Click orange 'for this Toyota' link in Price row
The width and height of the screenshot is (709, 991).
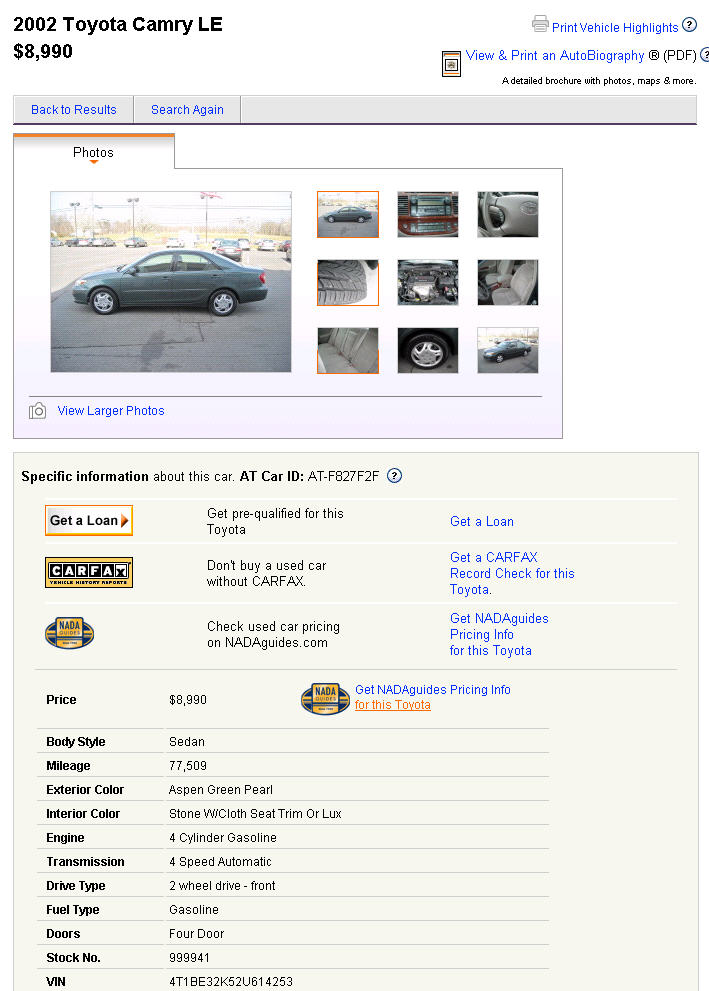[x=392, y=705]
